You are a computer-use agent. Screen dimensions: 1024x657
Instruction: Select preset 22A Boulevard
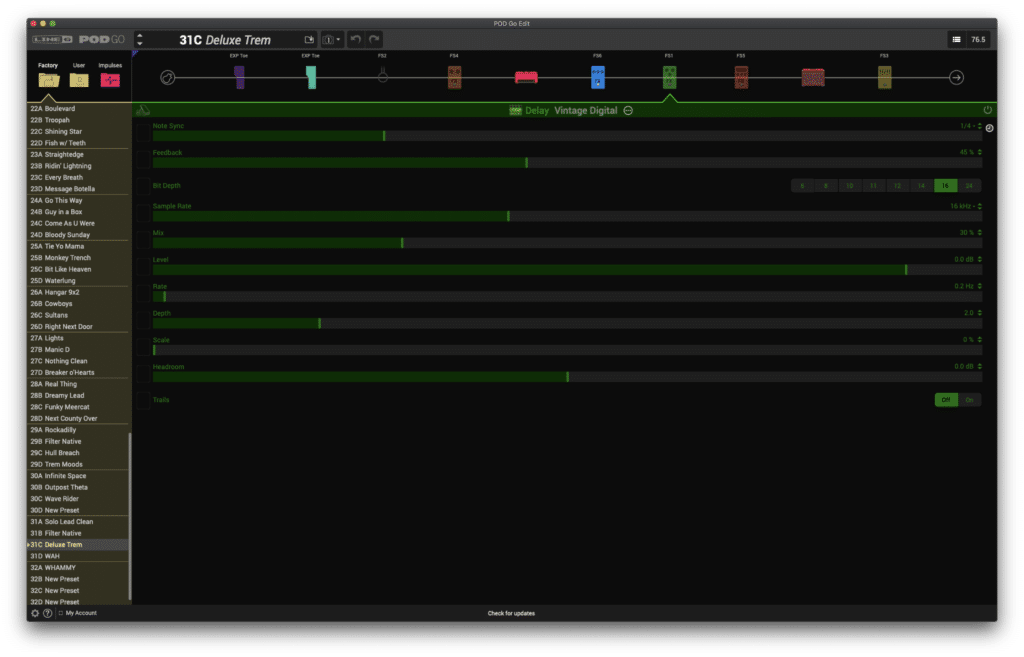tap(78, 108)
